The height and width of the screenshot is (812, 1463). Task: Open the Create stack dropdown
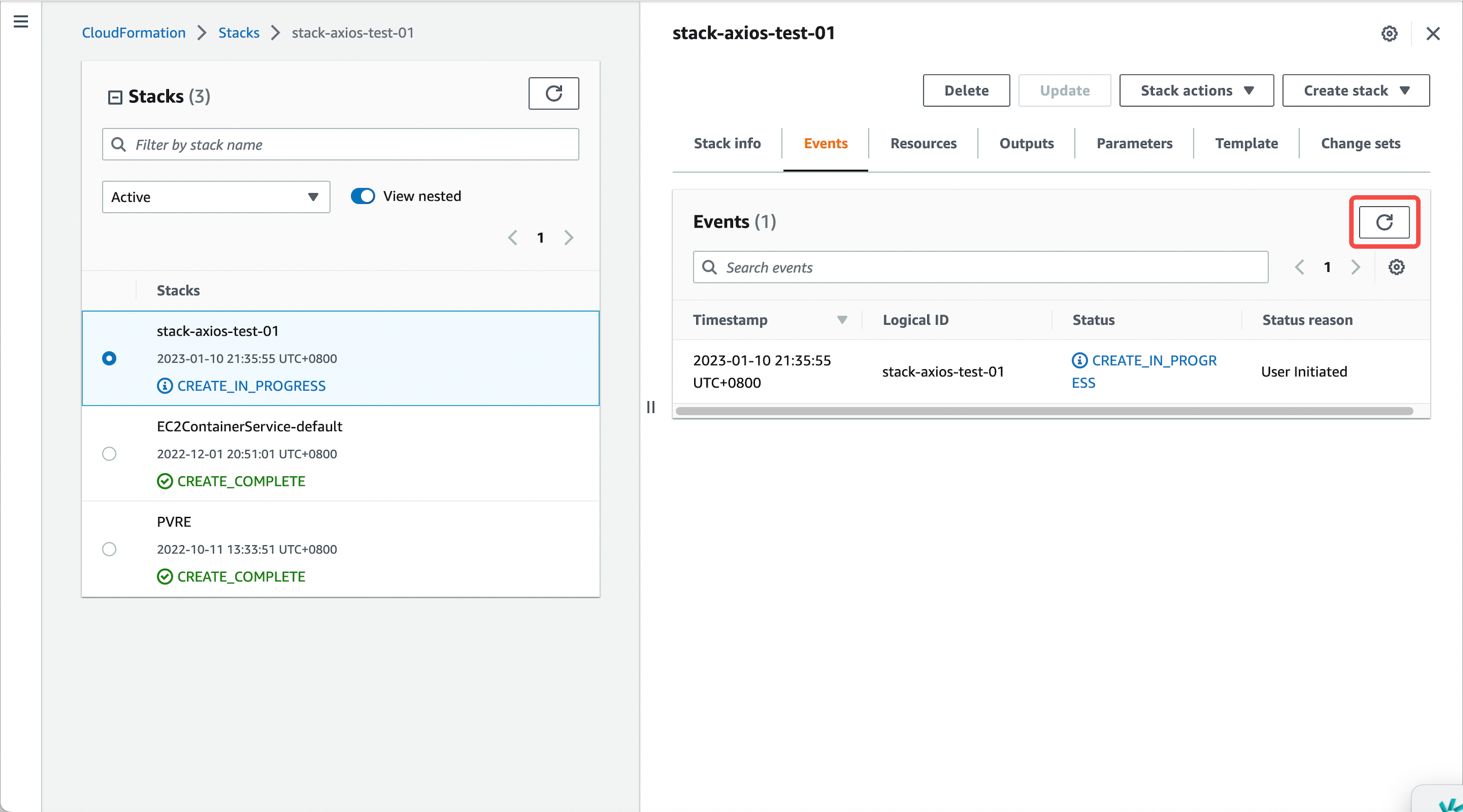click(1356, 90)
